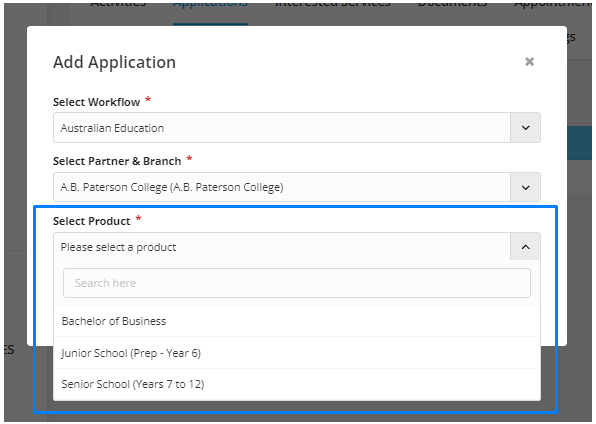
Task: Open the Australian Education workflow field
Action: [x=282, y=128]
